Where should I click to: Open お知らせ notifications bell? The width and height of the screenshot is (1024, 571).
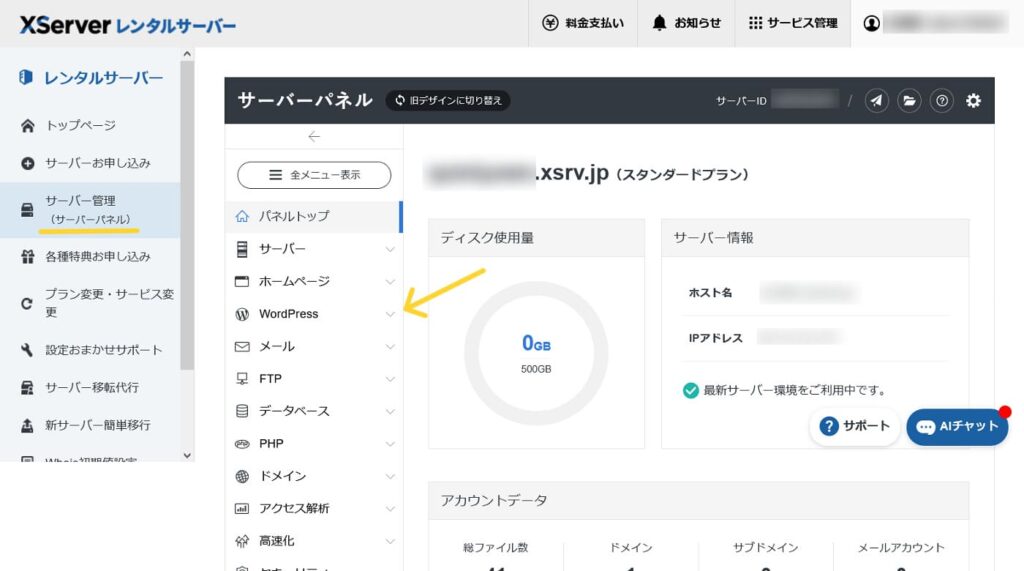click(686, 23)
